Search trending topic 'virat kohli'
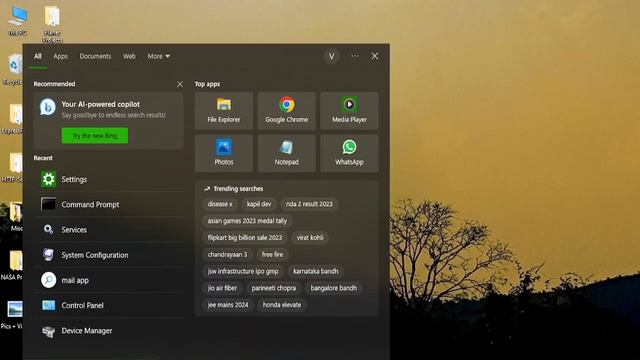 coord(310,238)
